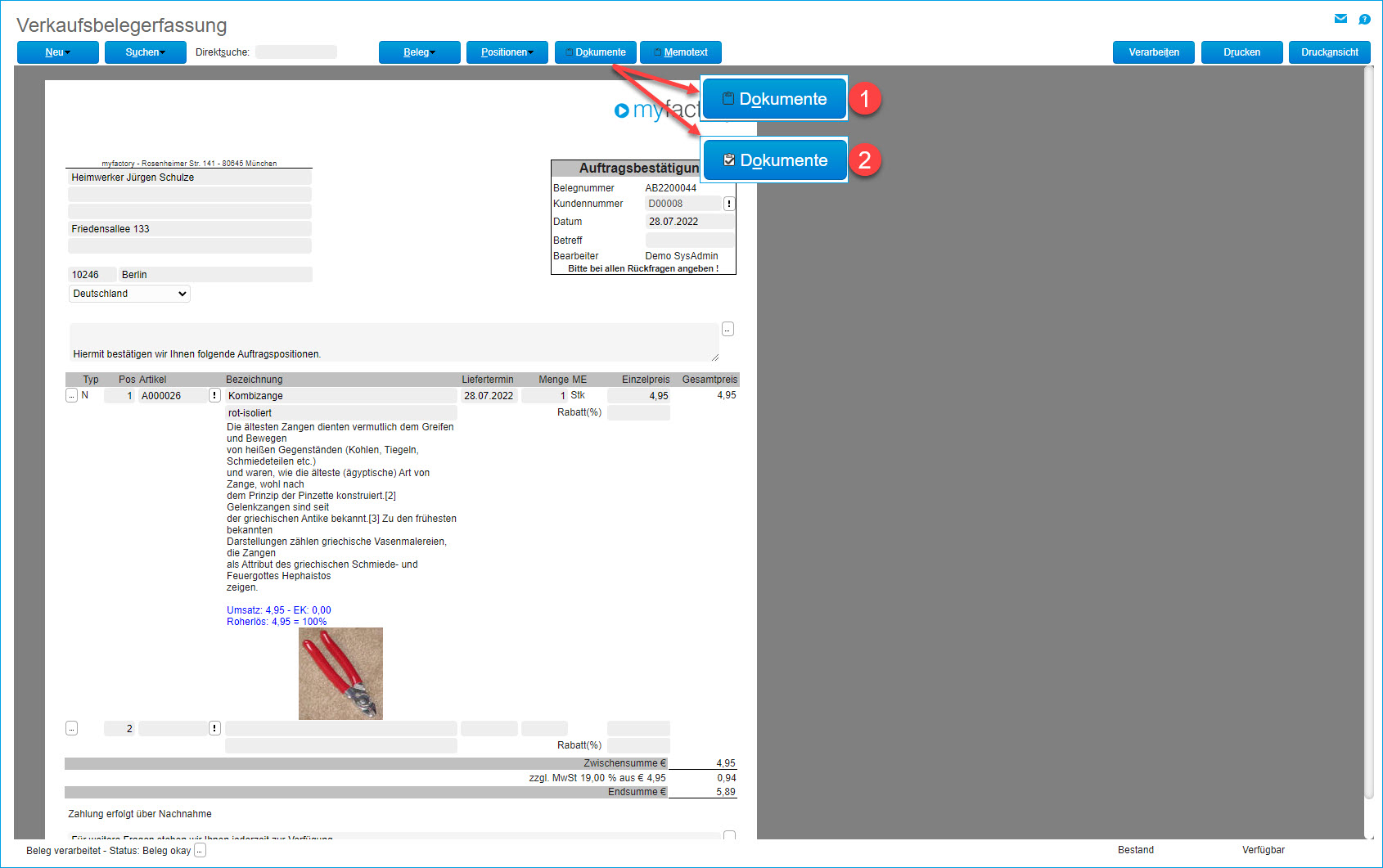Click the 'rot-isoliert' description field

(341, 413)
